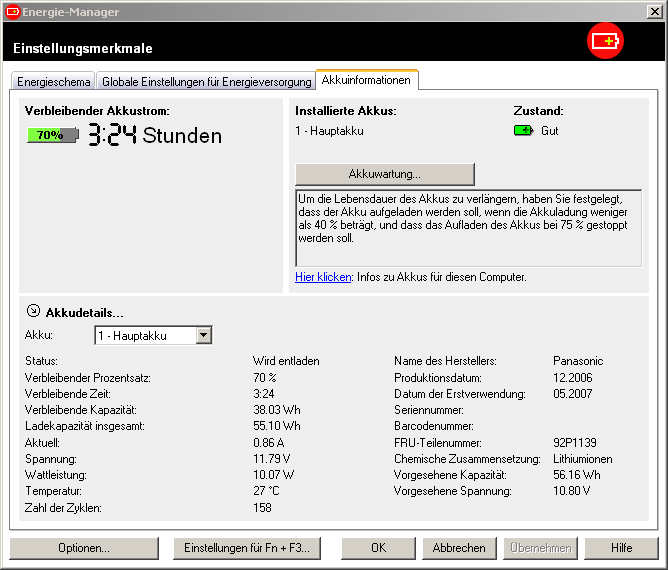Click the '05.2007' first use date
668x570 pixels.
coord(573,394)
